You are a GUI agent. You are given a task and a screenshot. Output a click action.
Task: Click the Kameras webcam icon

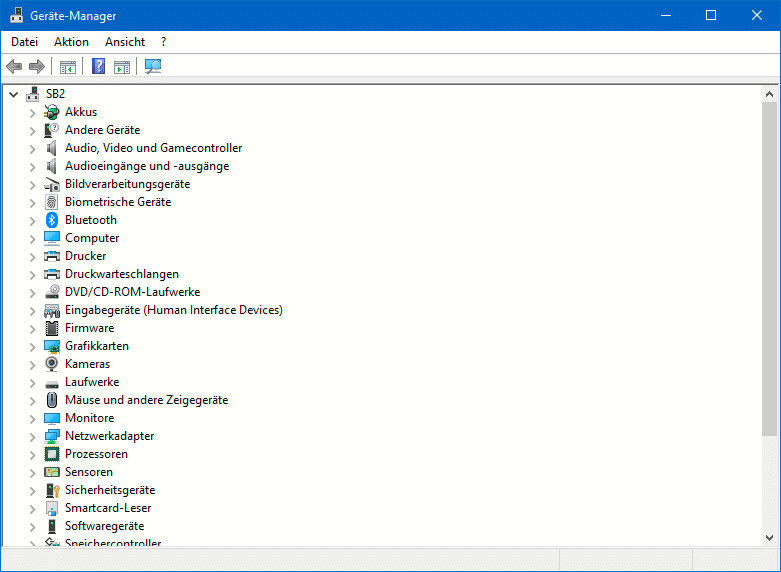pyautogui.click(x=52, y=364)
